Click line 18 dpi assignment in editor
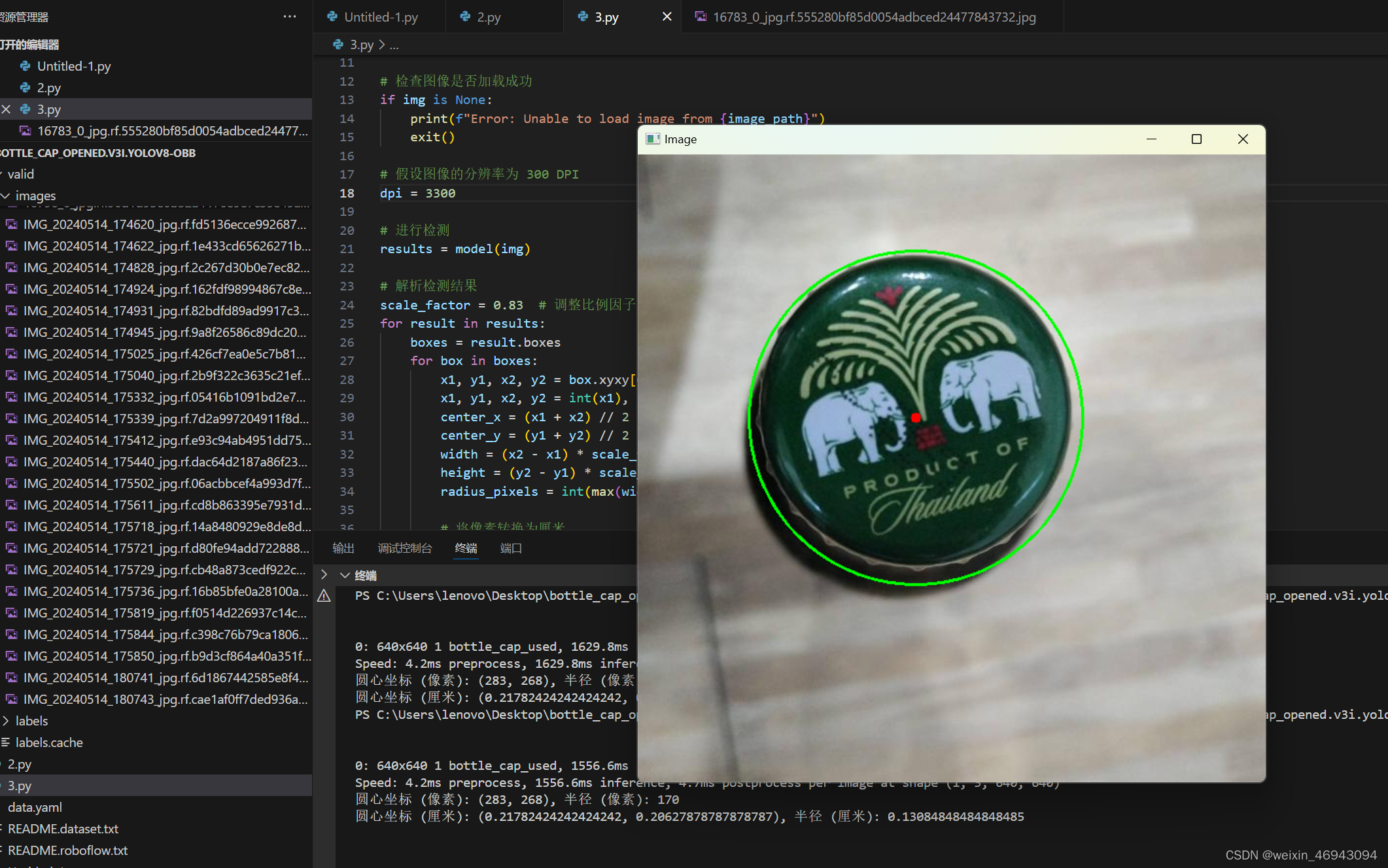1388x868 pixels. [x=417, y=193]
